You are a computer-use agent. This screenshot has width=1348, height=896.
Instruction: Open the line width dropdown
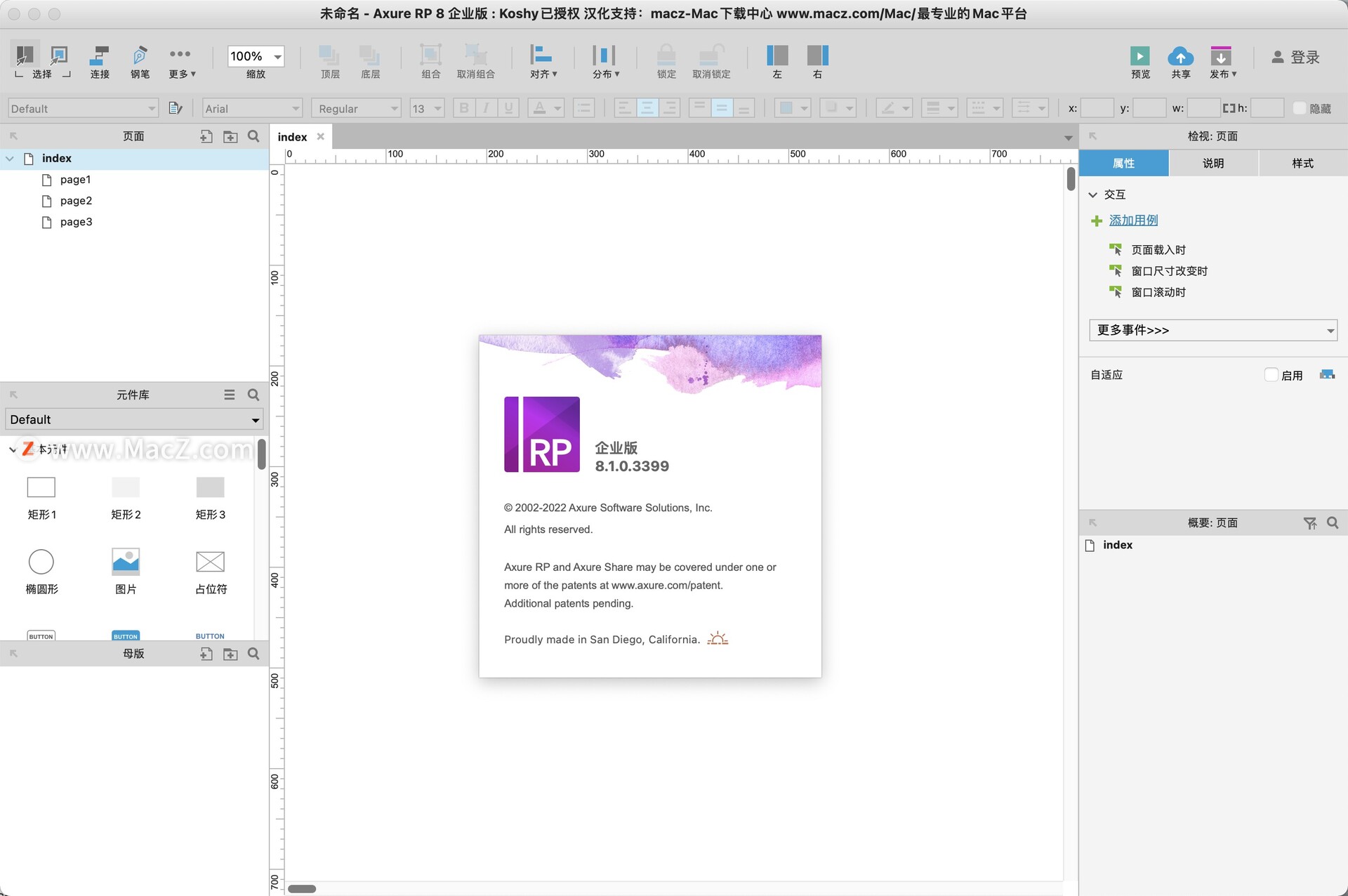click(939, 108)
